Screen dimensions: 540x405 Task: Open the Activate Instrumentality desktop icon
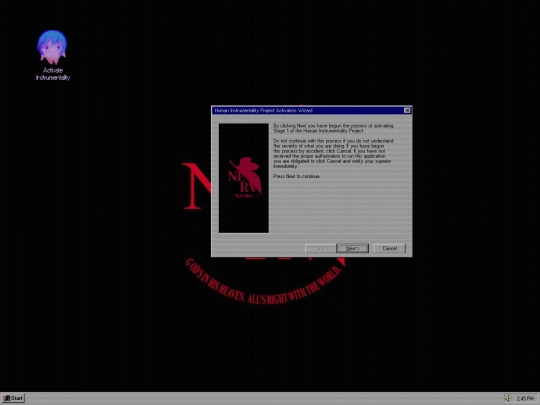[53, 55]
